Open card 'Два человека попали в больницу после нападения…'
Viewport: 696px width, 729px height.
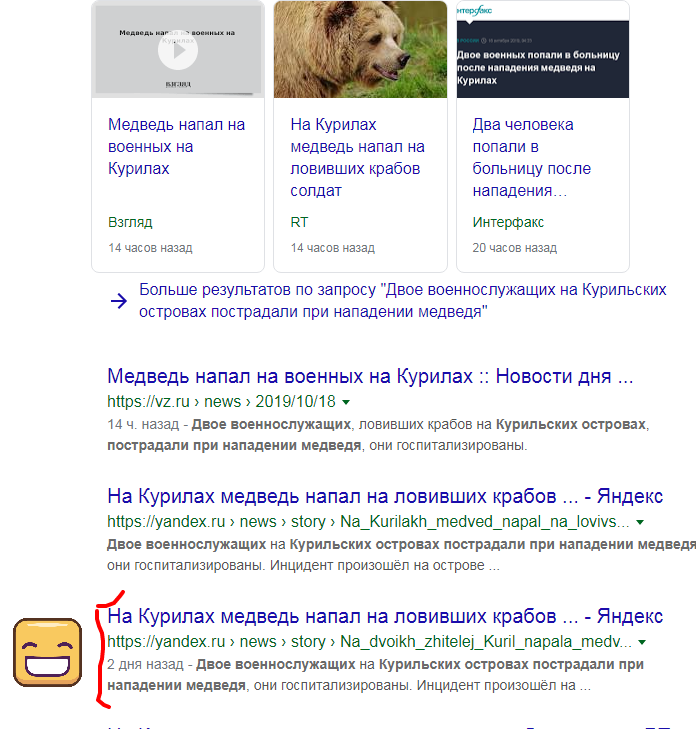pos(531,158)
